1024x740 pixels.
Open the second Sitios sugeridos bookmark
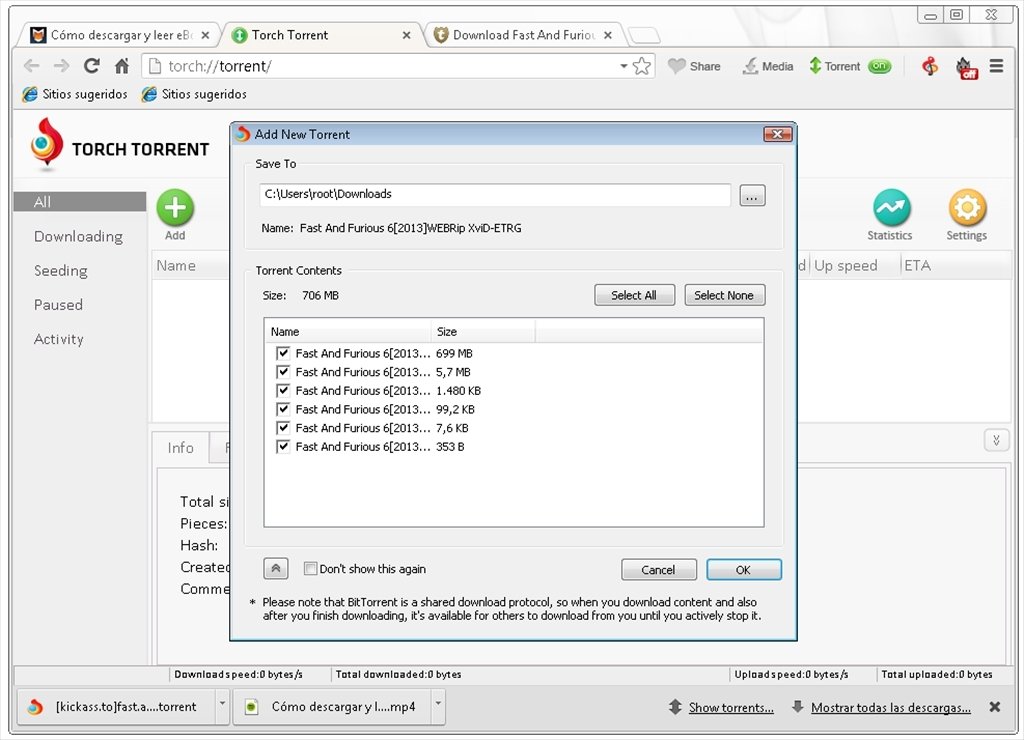click(194, 94)
